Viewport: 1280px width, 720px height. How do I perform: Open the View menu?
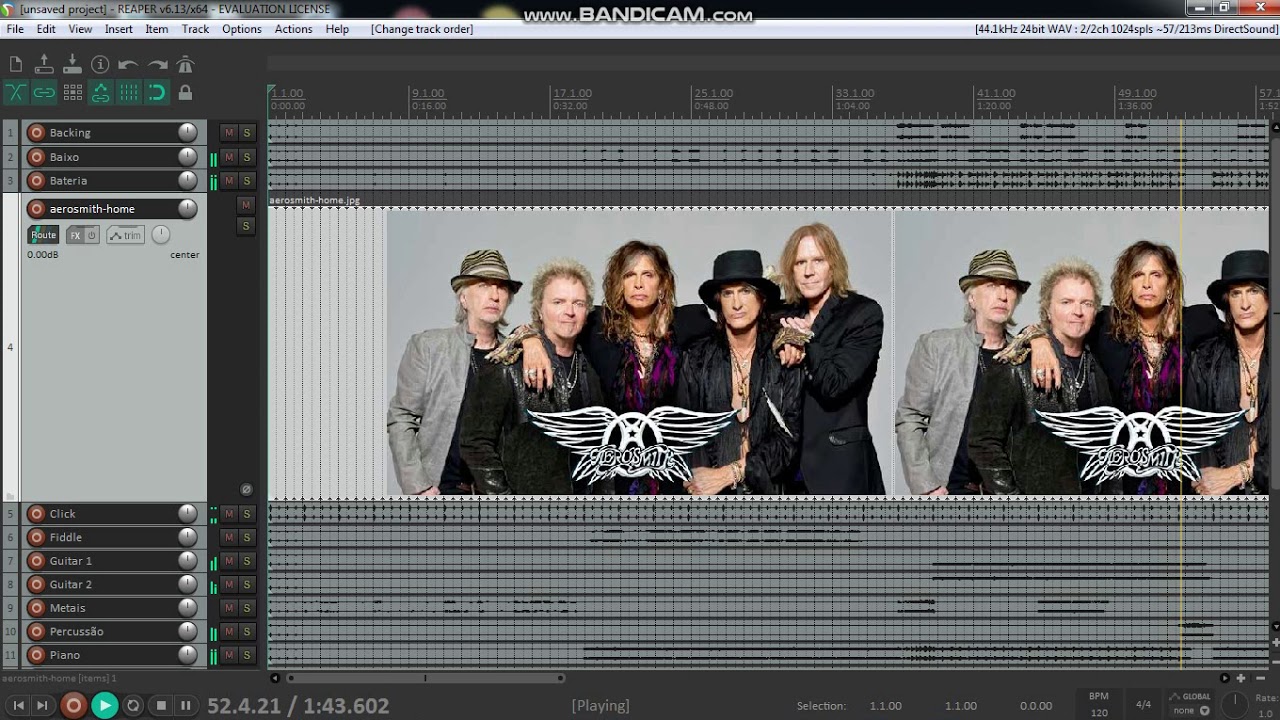tap(80, 29)
